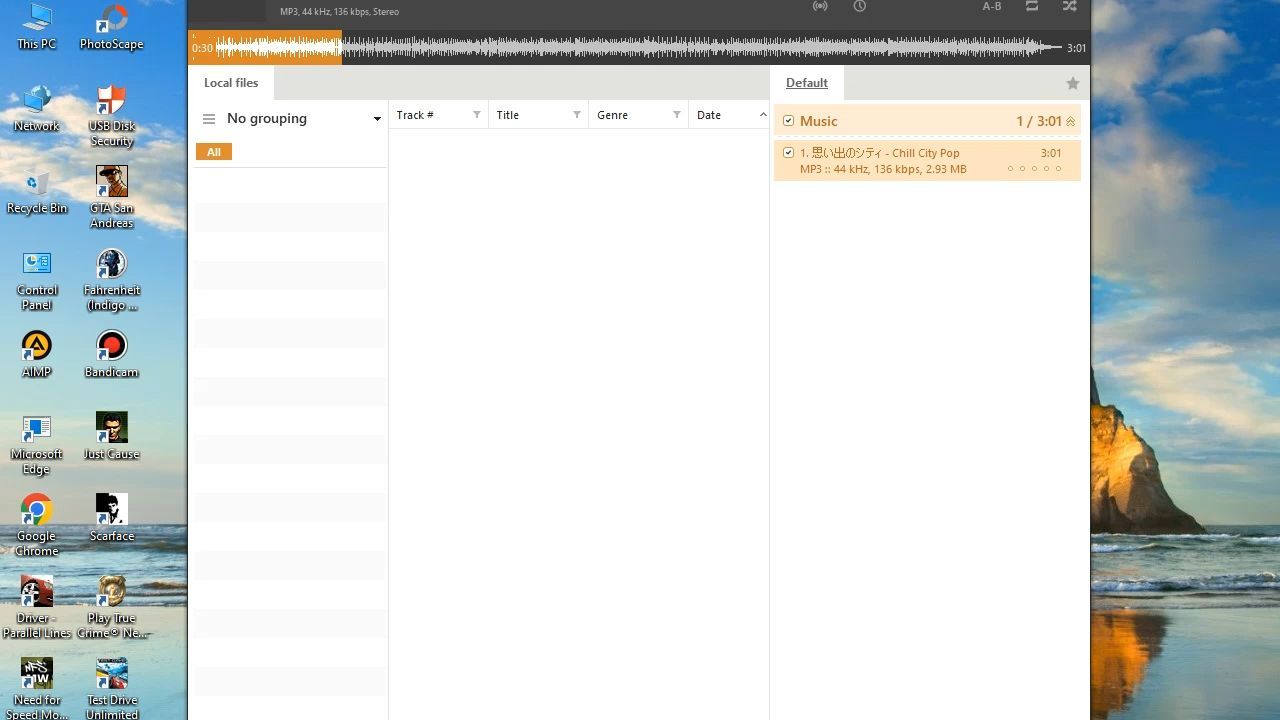The width and height of the screenshot is (1280, 720).
Task: Toggle shuffle playback icon
Action: coord(1069,6)
